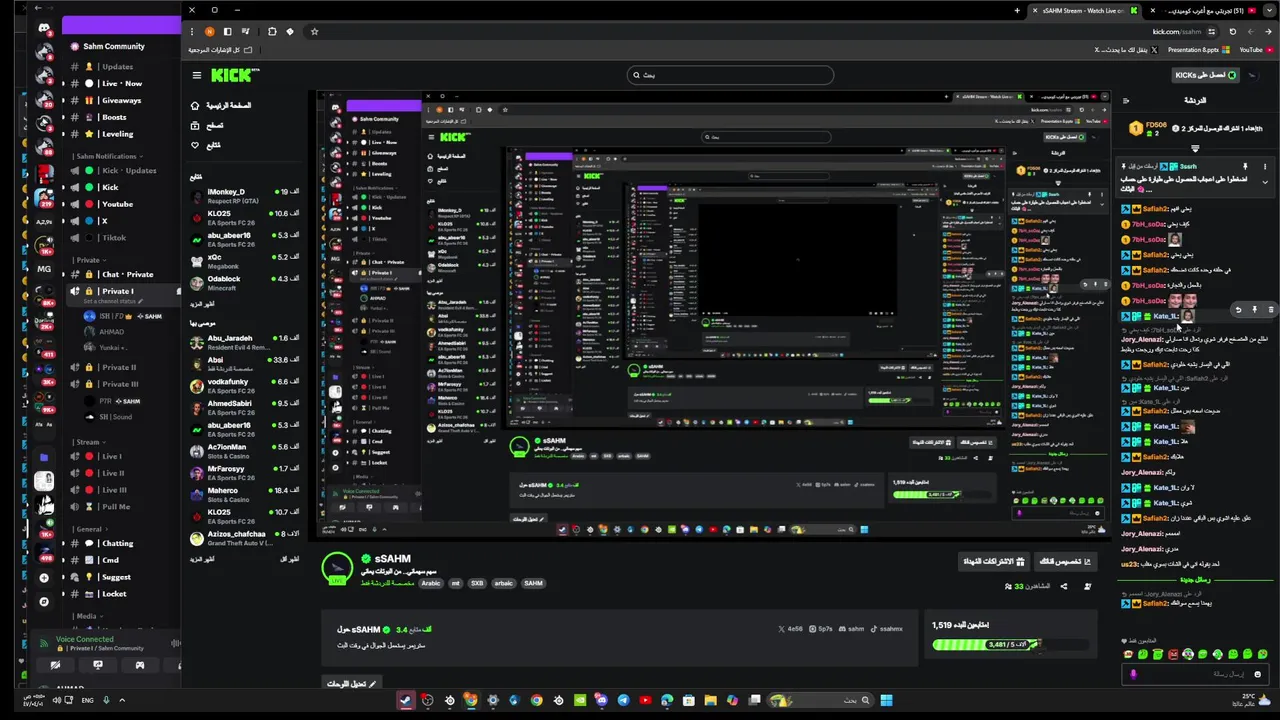Toggle microphone icon in system tray
Screen dimensions: 1280x720
click(106, 700)
